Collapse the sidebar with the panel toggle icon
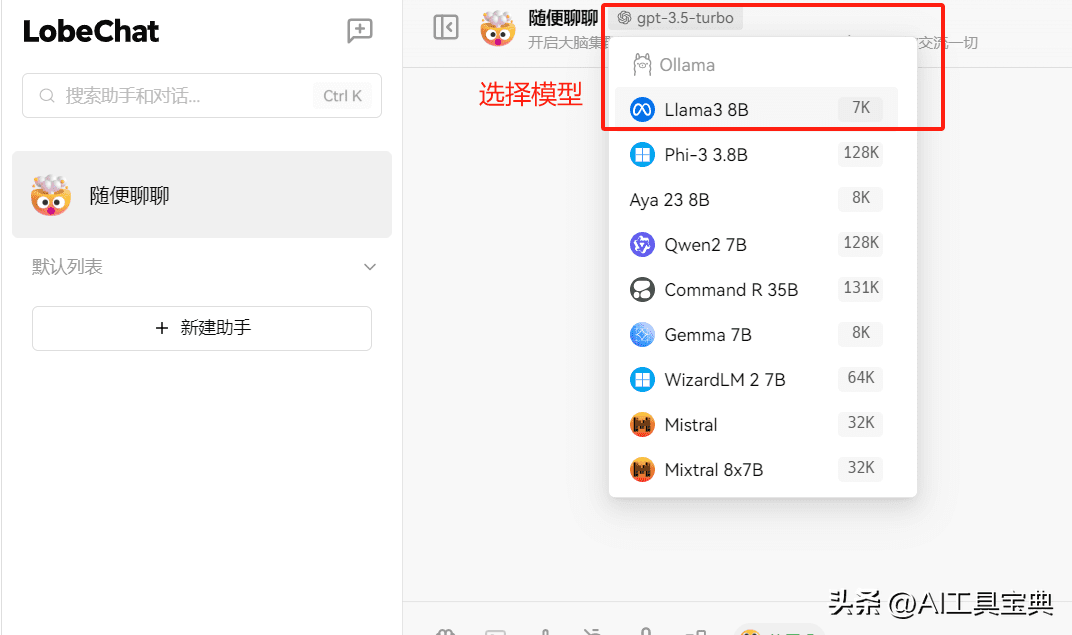The image size is (1072, 635). 446,28
